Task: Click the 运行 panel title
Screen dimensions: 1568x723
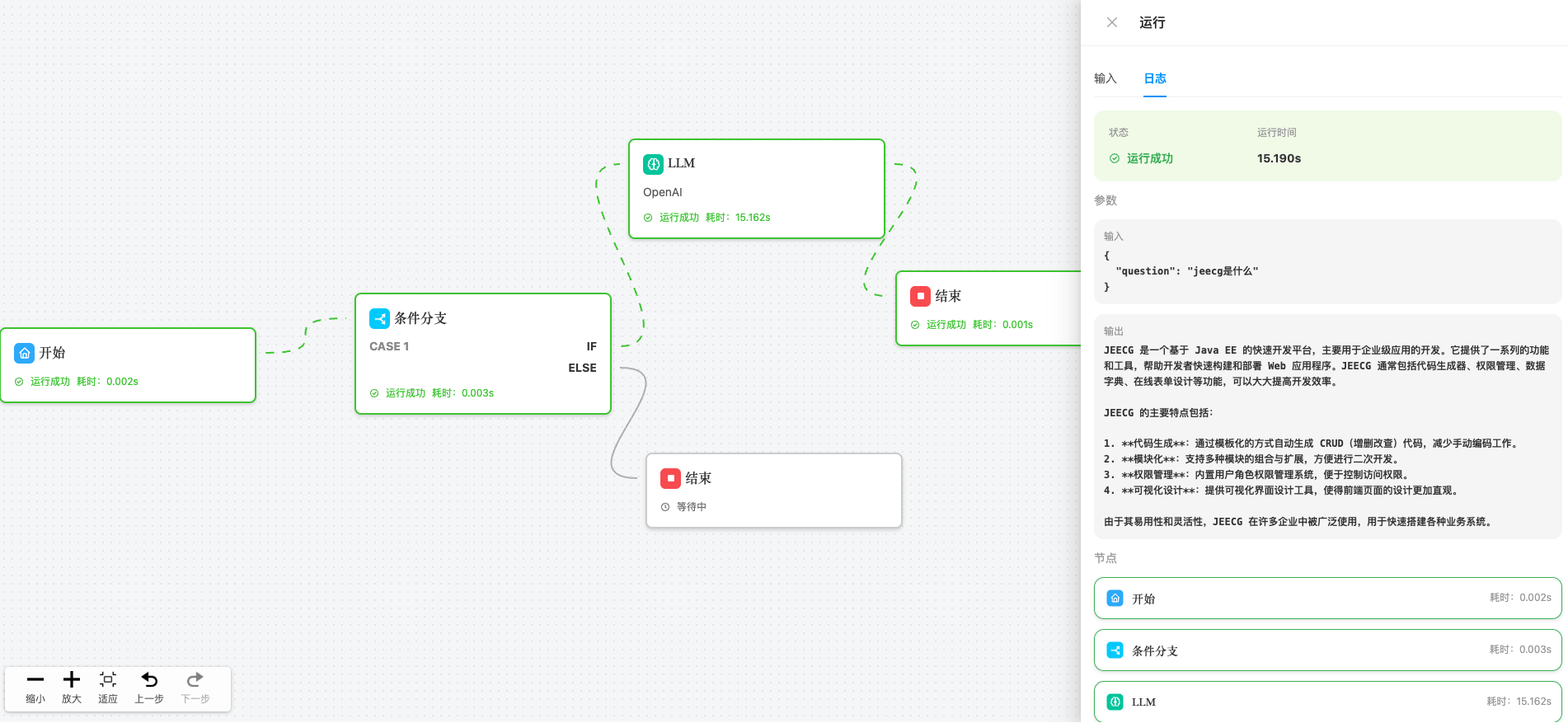Action: tap(1152, 23)
